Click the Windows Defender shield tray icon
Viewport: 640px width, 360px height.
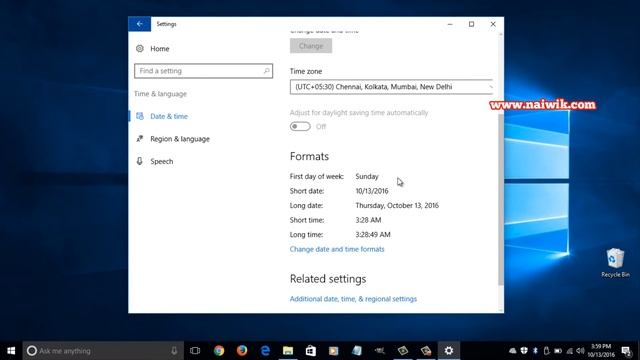[524, 351]
